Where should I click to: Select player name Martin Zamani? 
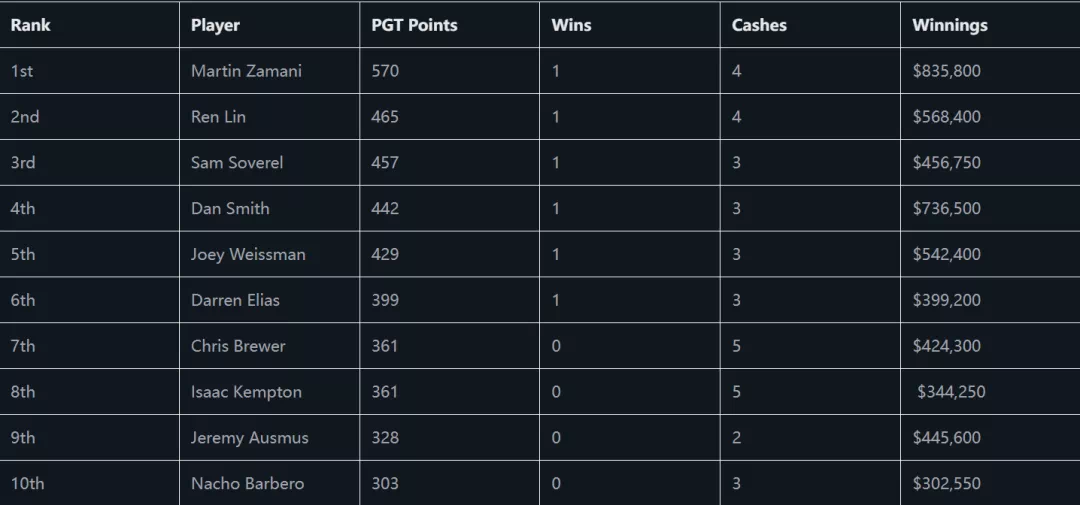(246, 71)
